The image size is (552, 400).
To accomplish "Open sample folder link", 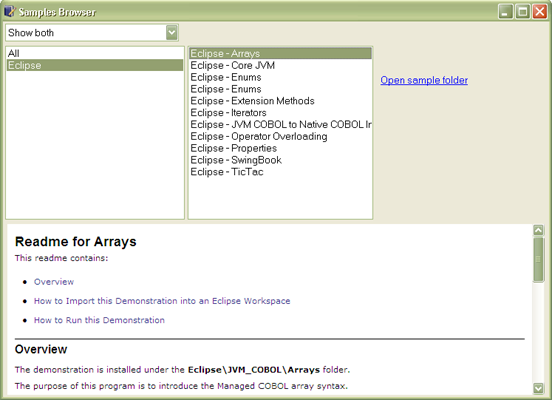I will point(424,80).
